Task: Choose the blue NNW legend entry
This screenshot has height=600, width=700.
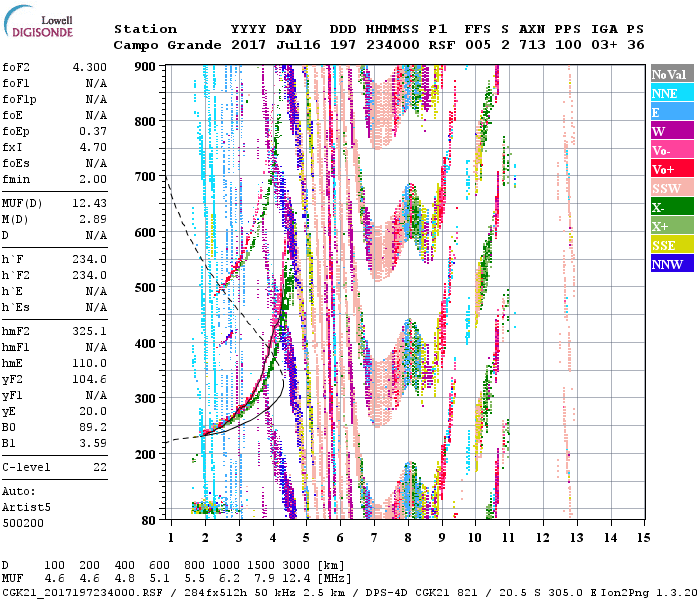Action: tap(671, 264)
